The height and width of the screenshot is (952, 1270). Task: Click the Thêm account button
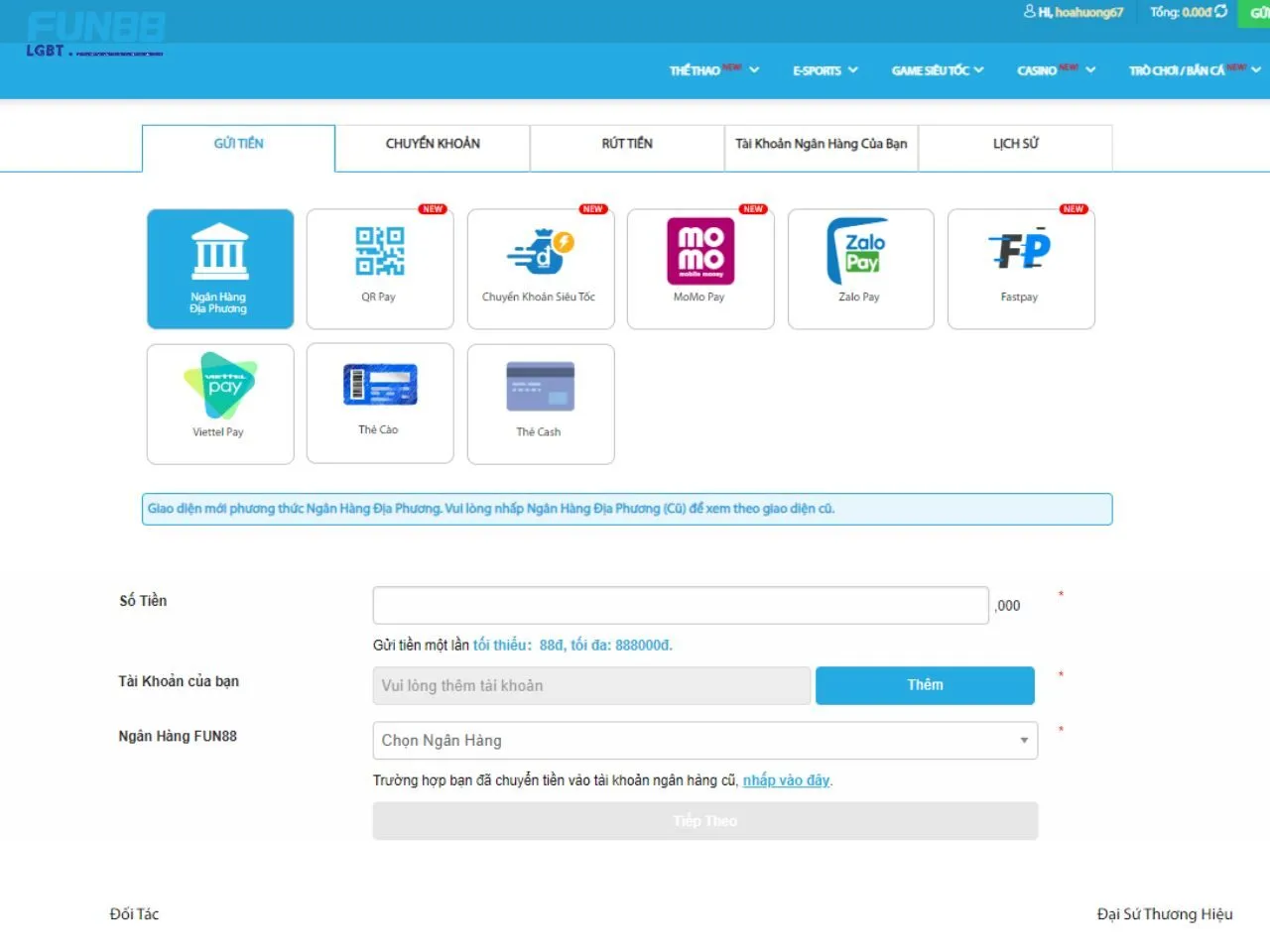925,685
